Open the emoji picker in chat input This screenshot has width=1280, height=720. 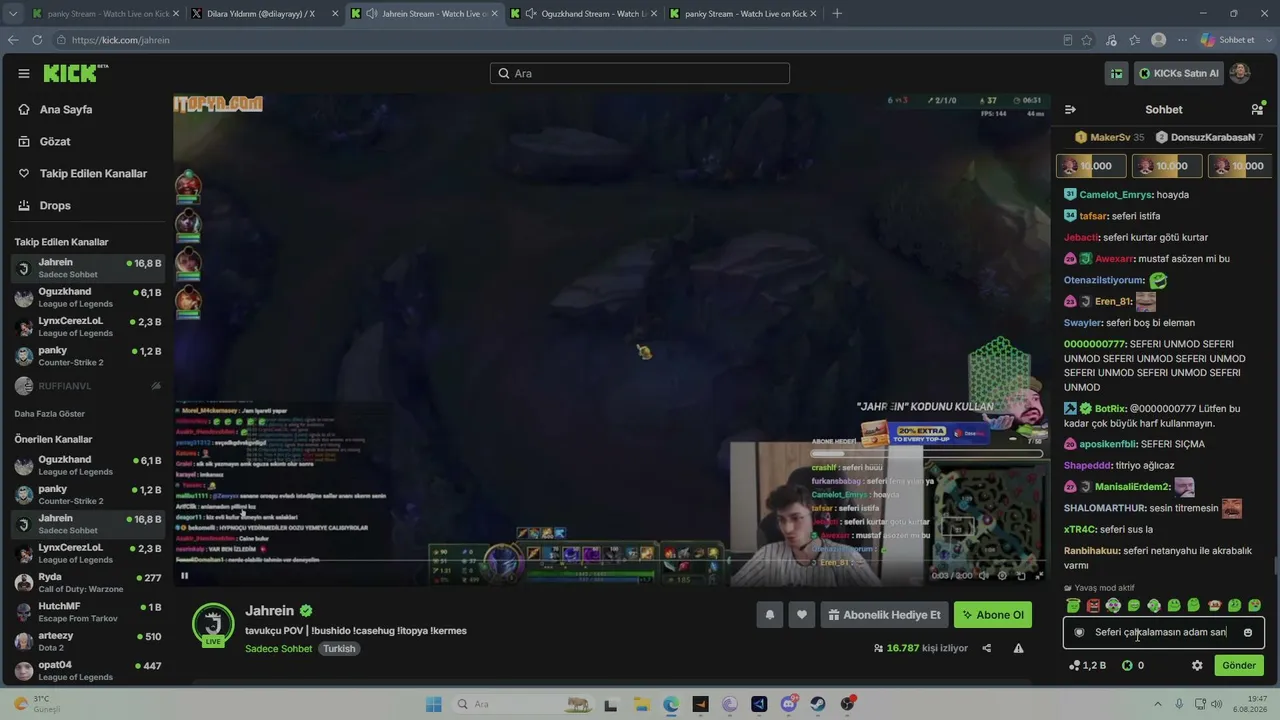point(1248,632)
